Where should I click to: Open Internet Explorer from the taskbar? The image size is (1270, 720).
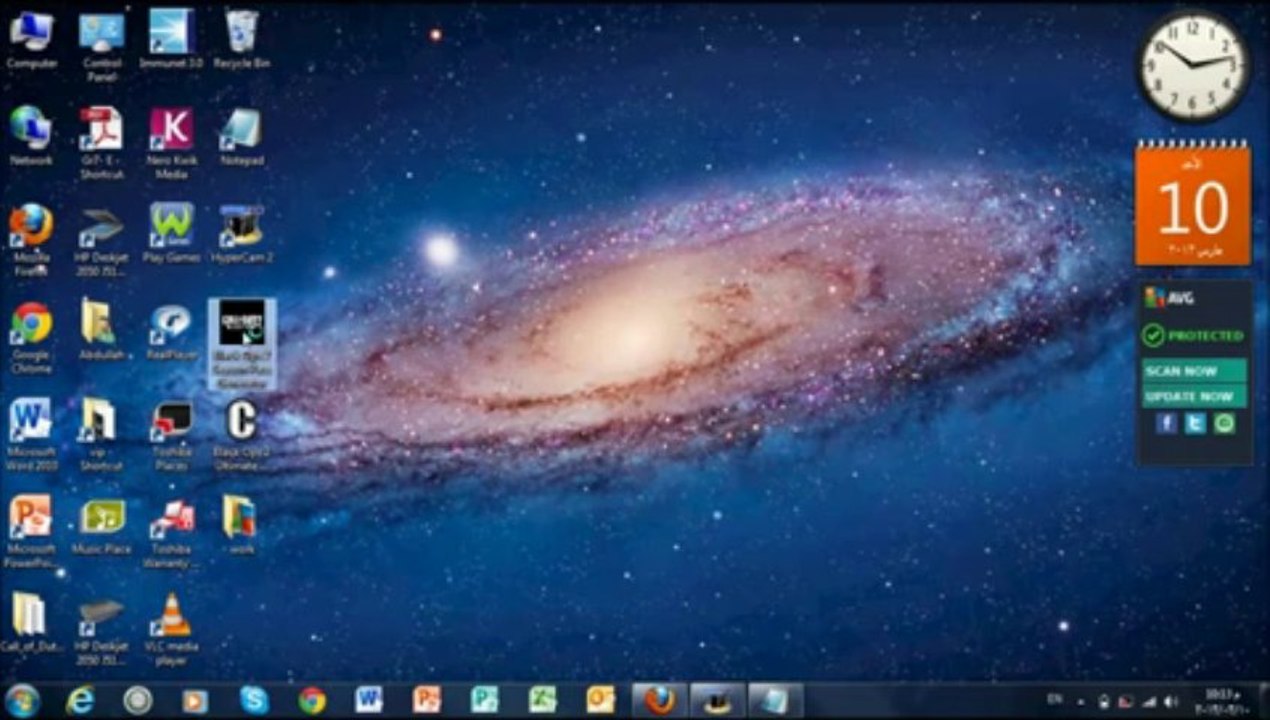[80, 700]
